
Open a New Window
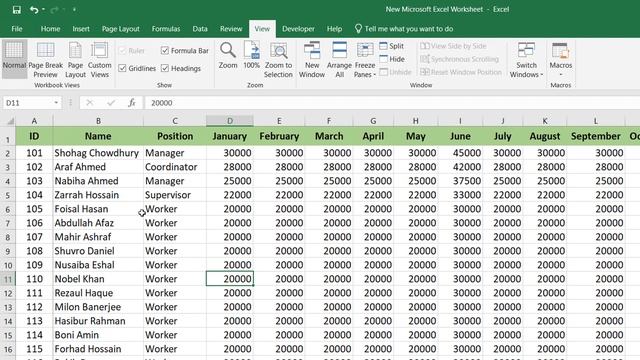(x=312, y=59)
